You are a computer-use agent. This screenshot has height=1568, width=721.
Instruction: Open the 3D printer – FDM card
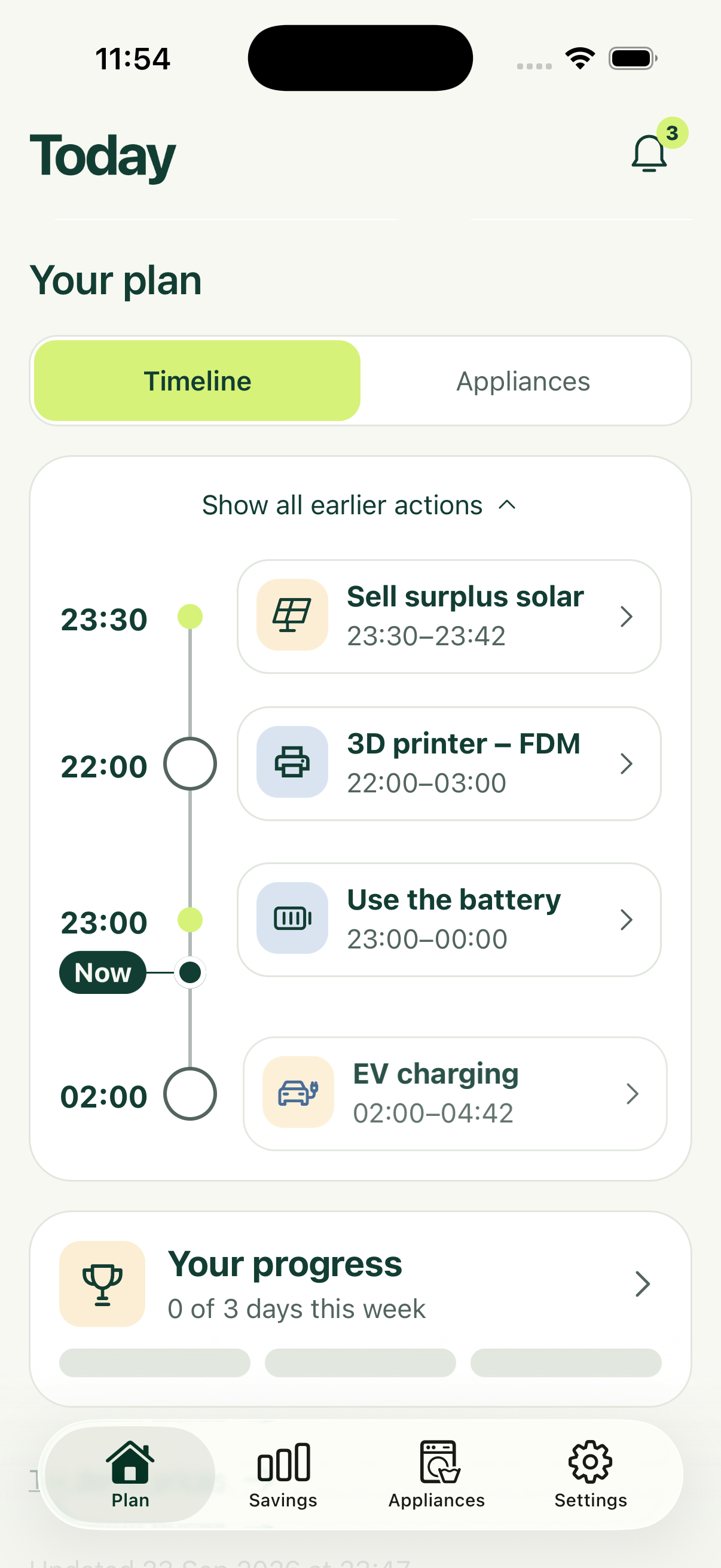click(449, 763)
